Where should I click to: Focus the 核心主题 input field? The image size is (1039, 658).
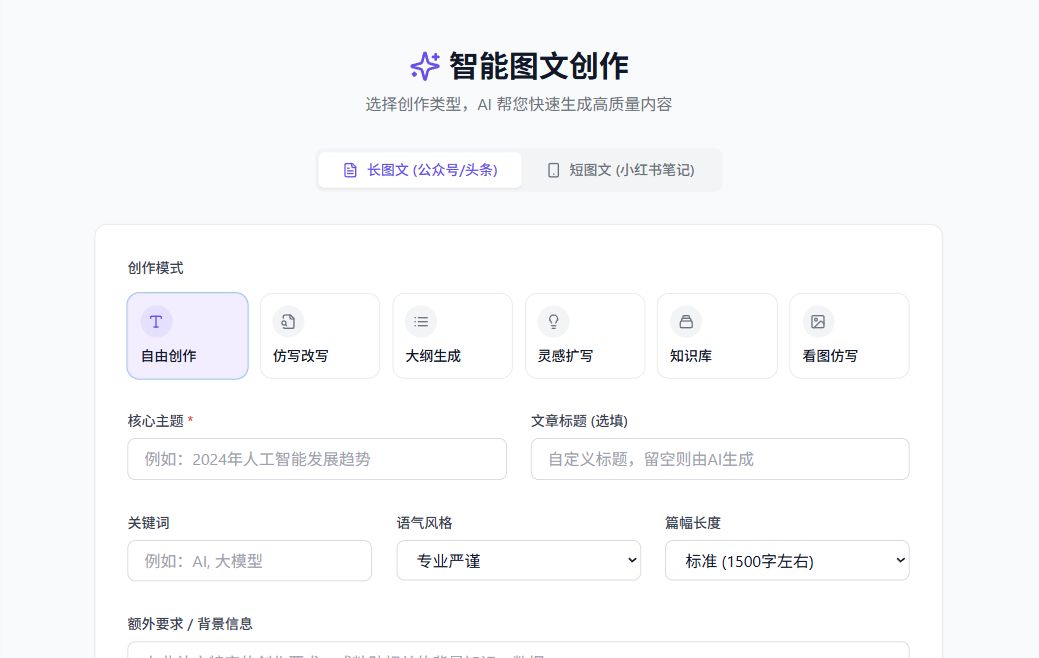tap(317, 459)
